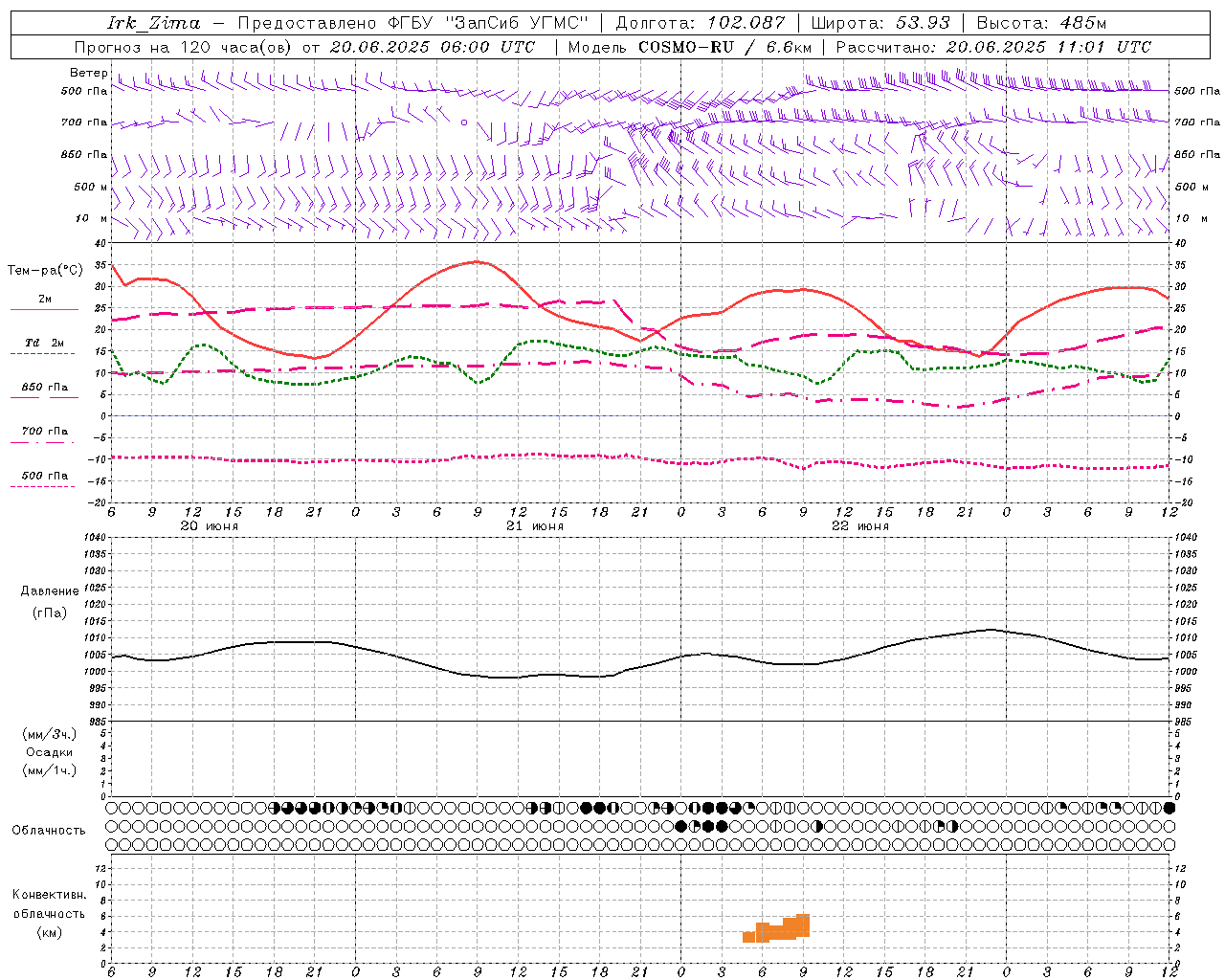Click the '21 июня' date label

coord(535,526)
